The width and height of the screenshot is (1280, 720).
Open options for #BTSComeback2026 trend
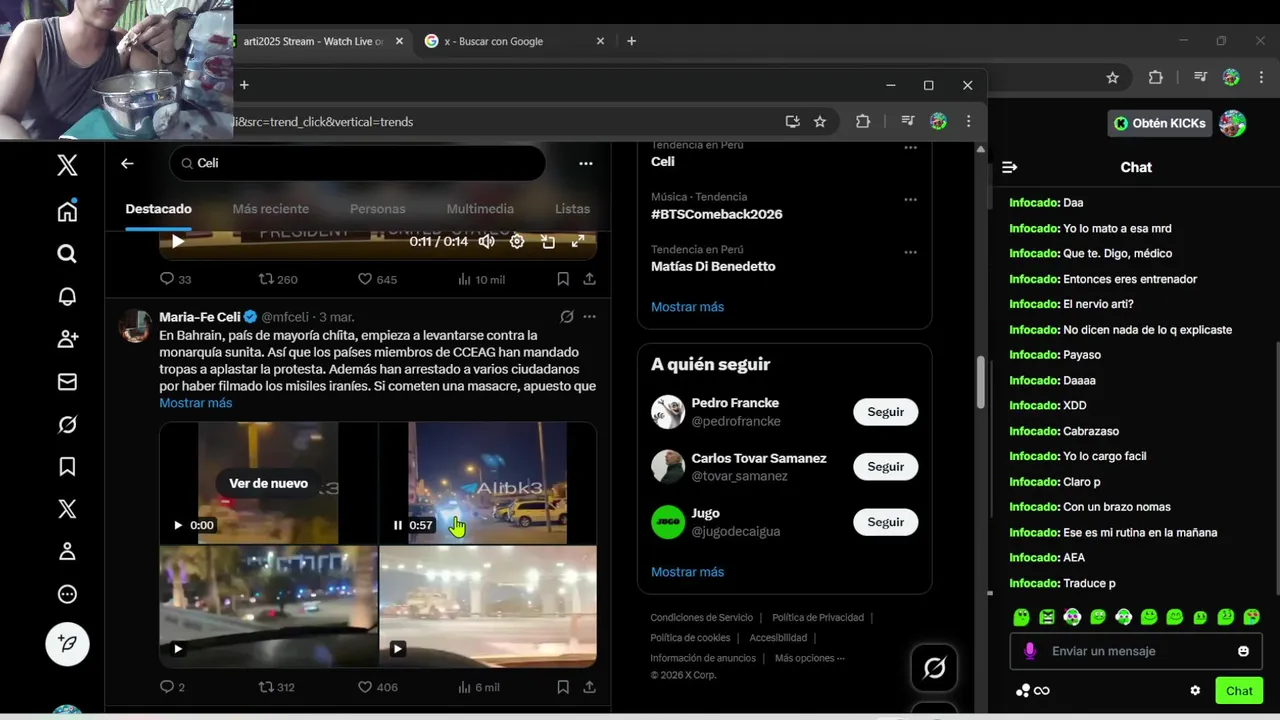(x=910, y=199)
